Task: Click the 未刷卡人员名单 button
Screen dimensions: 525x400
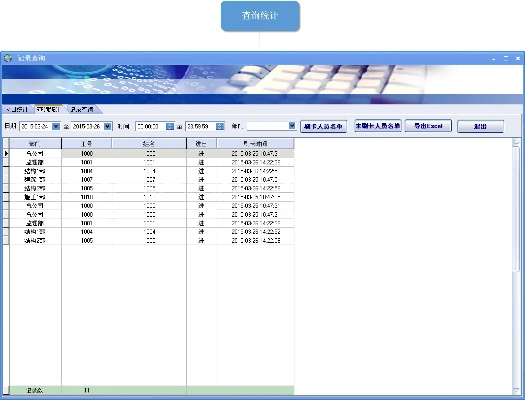Action: [x=378, y=126]
